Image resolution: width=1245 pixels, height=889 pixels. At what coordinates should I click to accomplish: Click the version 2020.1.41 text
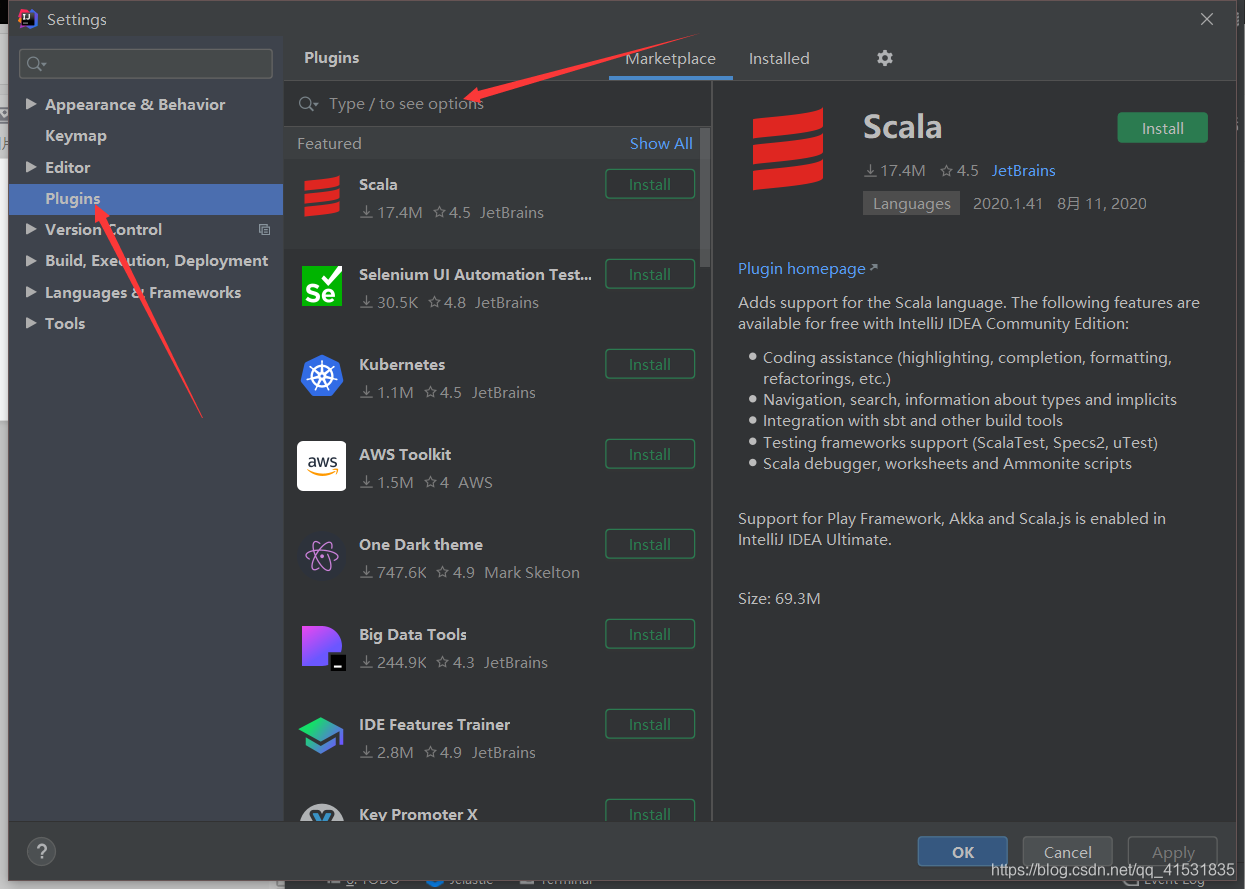(1008, 204)
